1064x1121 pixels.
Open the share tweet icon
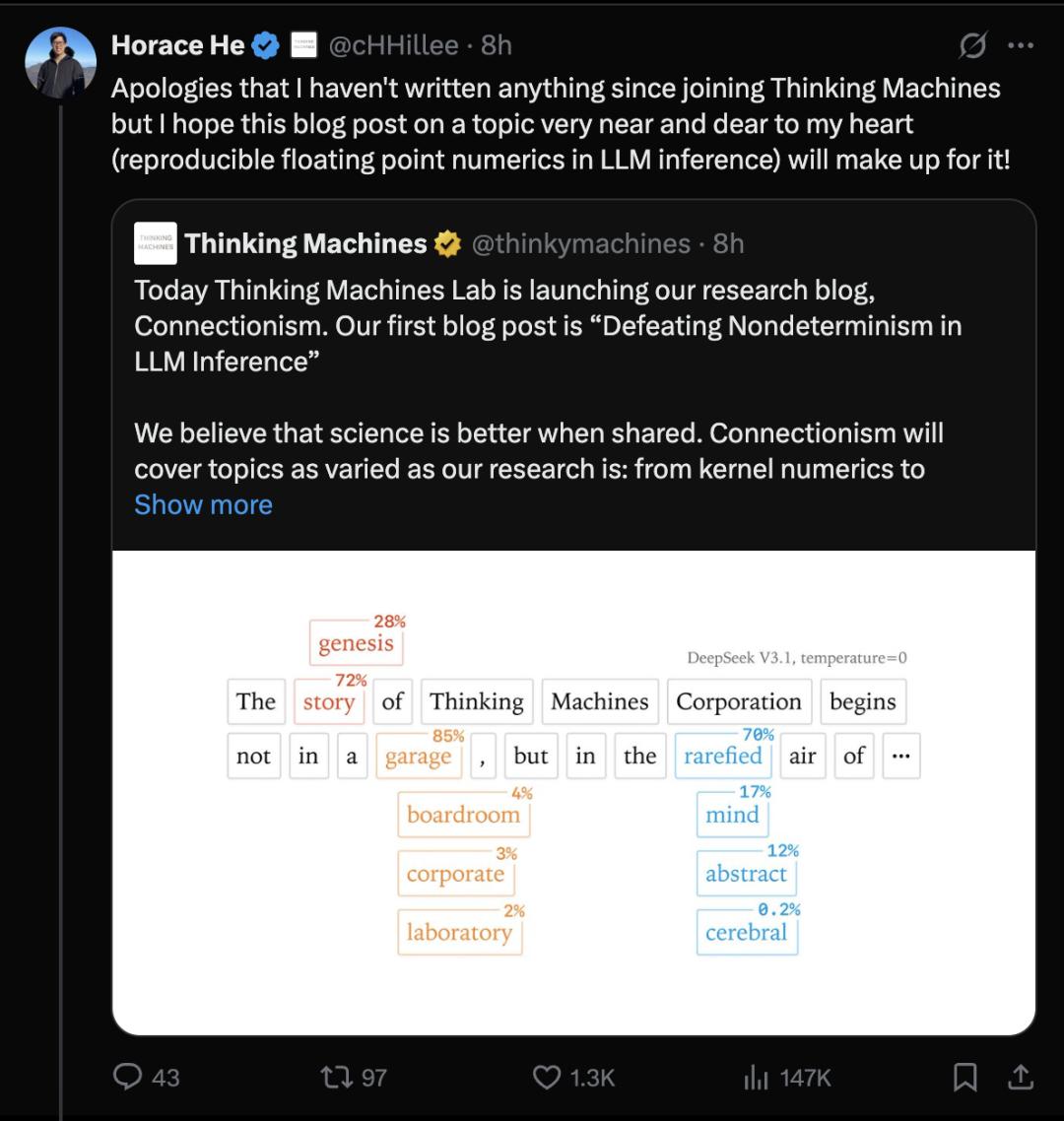point(1021,1077)
